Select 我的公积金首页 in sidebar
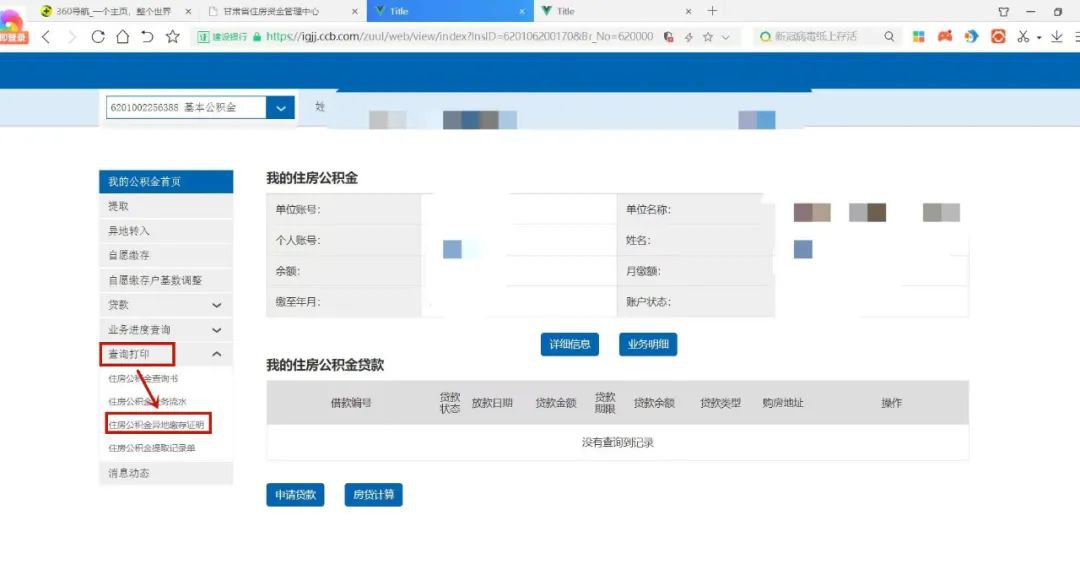The image size is (1080, 570). [x=165, y=182]
